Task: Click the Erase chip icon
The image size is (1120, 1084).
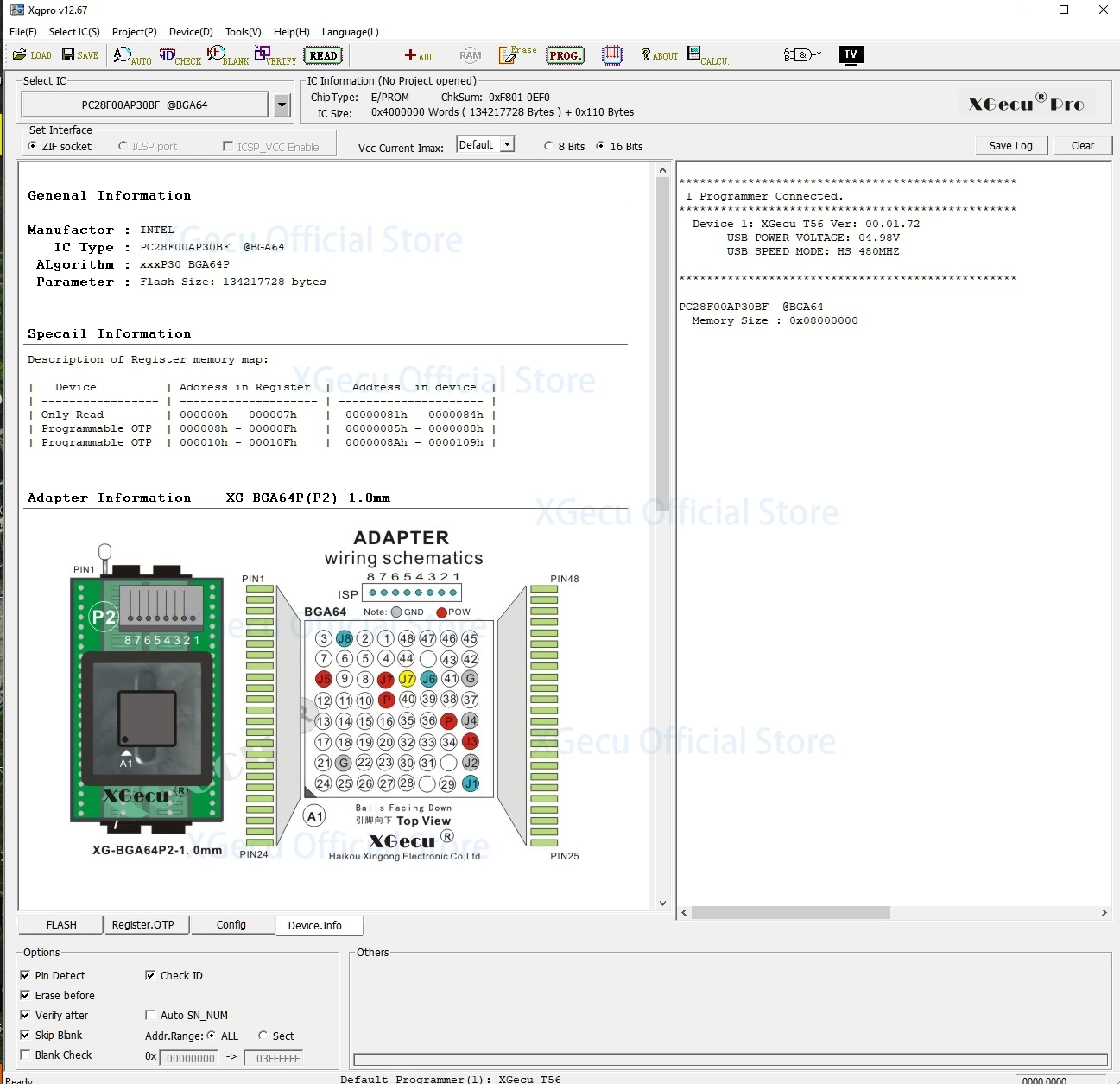Action: [517, 55]
